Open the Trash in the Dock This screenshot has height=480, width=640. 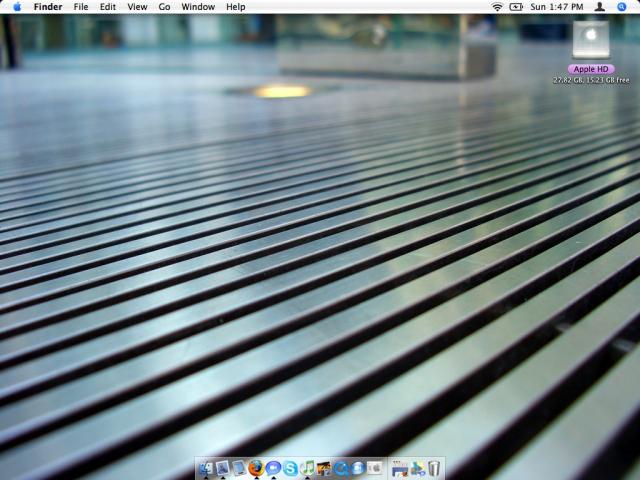coord(433,468)
